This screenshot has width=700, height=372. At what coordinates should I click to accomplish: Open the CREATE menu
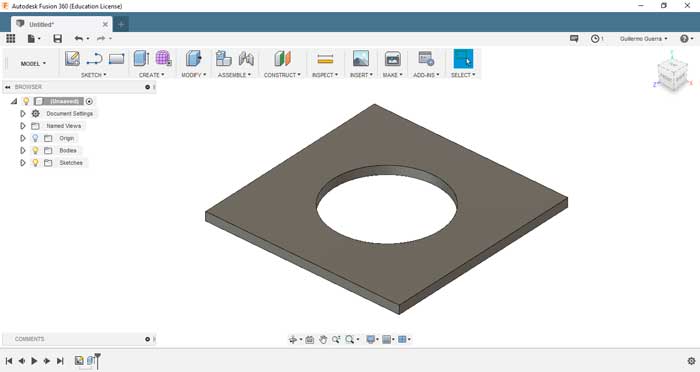pos(151,75)
